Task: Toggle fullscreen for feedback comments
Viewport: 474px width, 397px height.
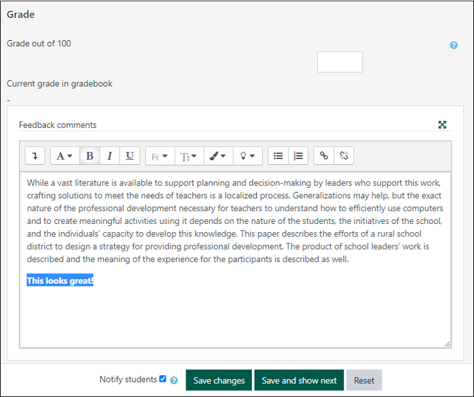Action: 442,125
